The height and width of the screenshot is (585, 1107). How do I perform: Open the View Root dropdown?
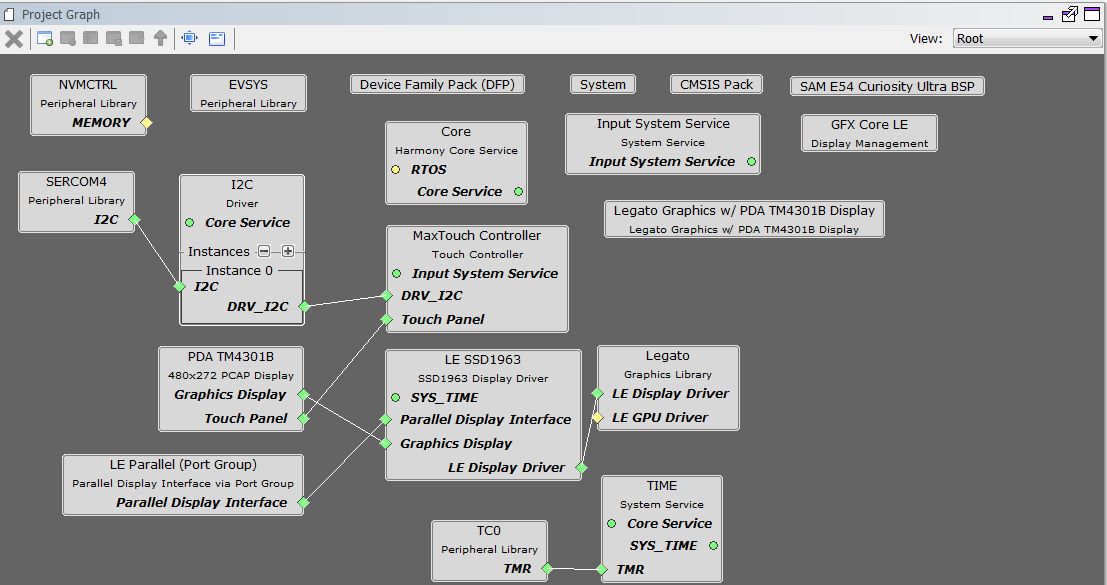point(1027,39)
